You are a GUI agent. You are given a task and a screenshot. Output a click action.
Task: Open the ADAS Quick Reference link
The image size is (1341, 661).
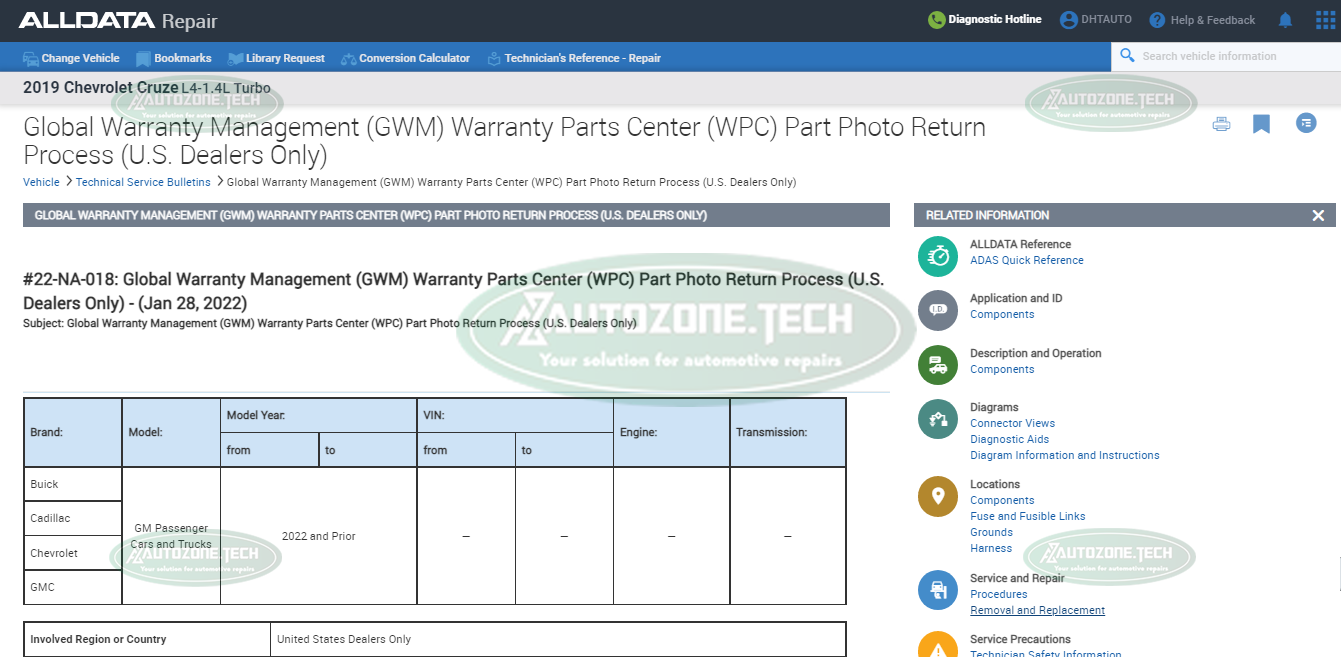(x=1026, y=260)
